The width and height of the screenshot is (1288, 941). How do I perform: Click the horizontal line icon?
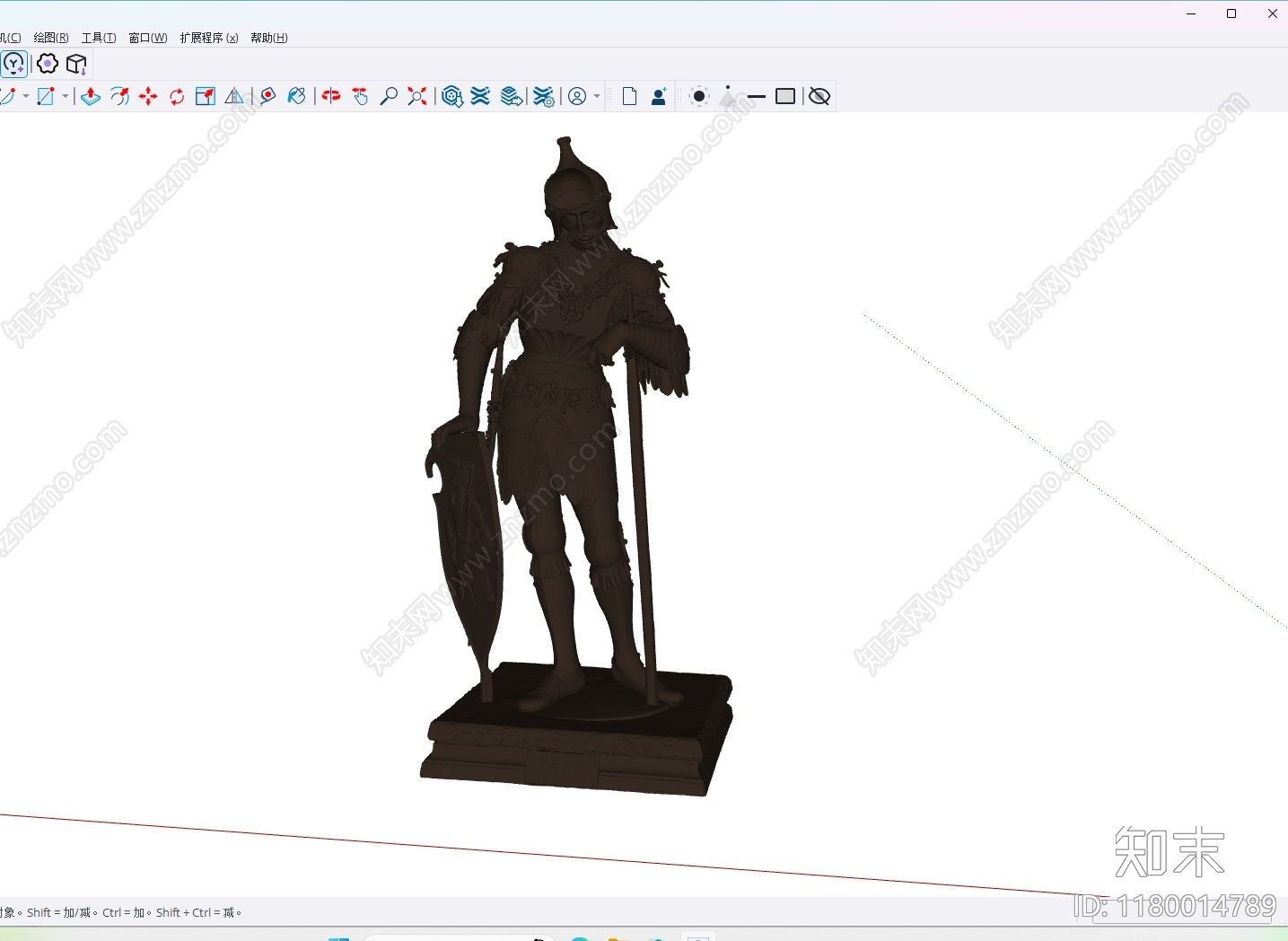click(x=757, y=96)
